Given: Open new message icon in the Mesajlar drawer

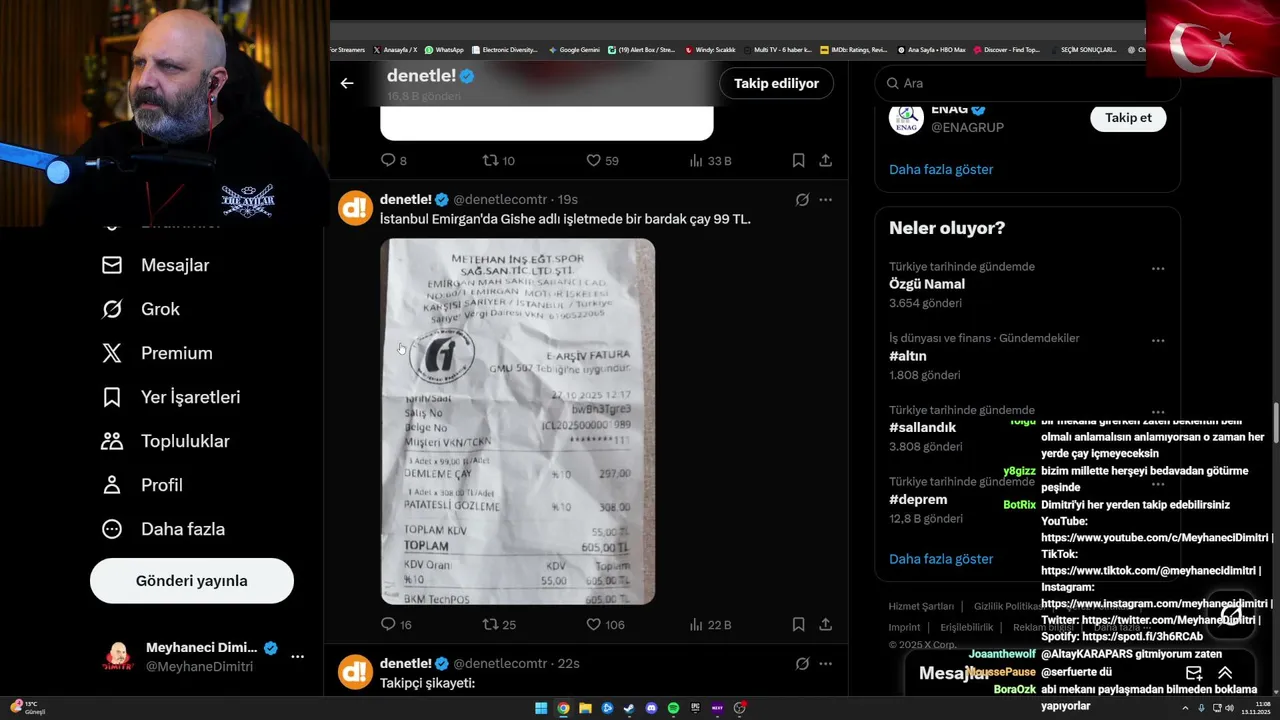Looking at the screenshot, I should 1193,673.
